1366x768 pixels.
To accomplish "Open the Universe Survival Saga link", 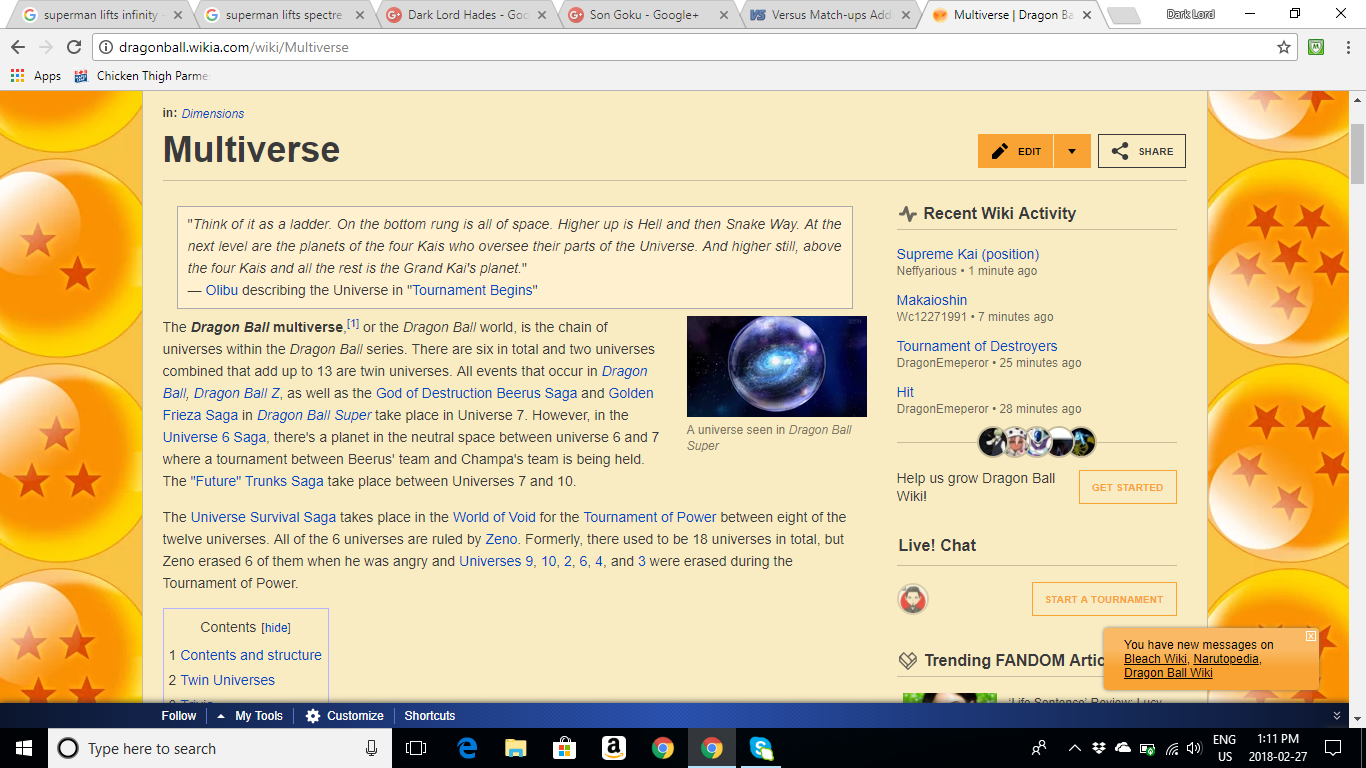I will [263, 517].
